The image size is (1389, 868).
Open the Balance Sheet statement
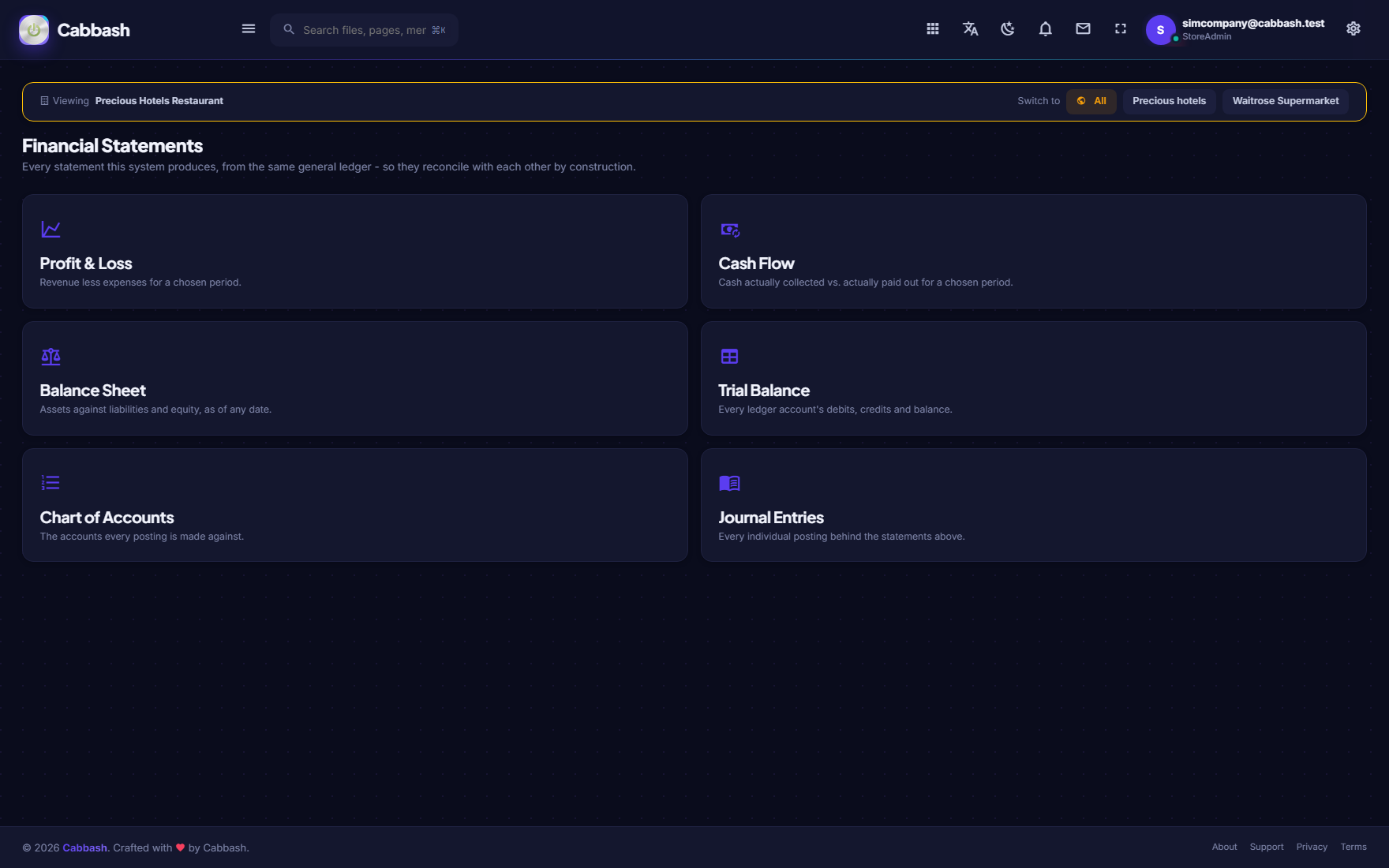[x=355, y=378]
